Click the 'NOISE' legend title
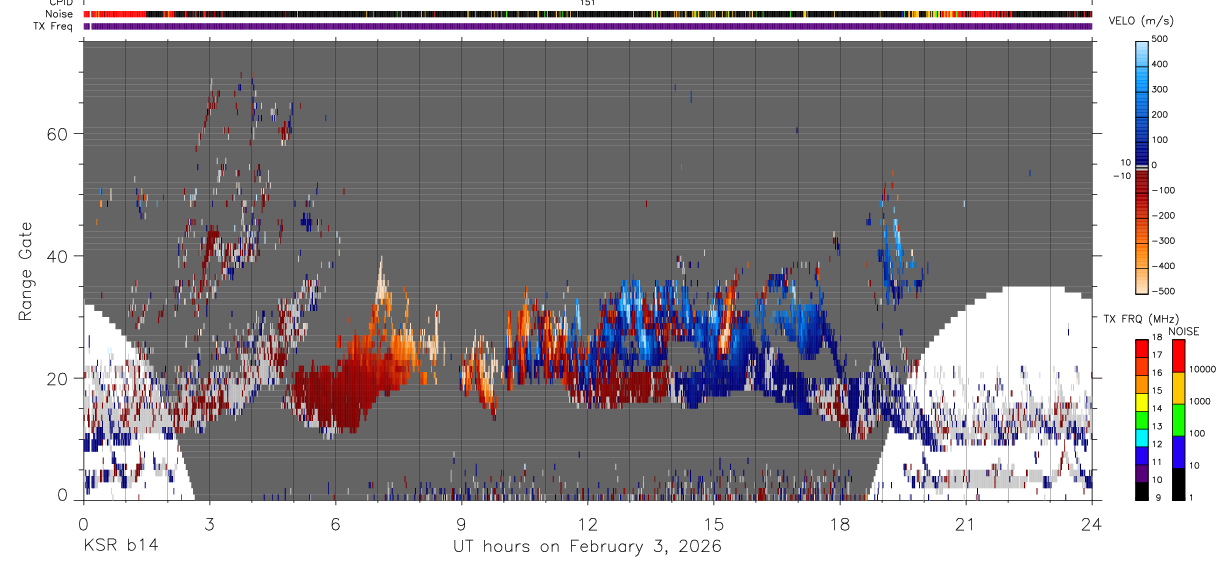The width and height of the screenshot is (1228, 567). [x=1184, y=331]
